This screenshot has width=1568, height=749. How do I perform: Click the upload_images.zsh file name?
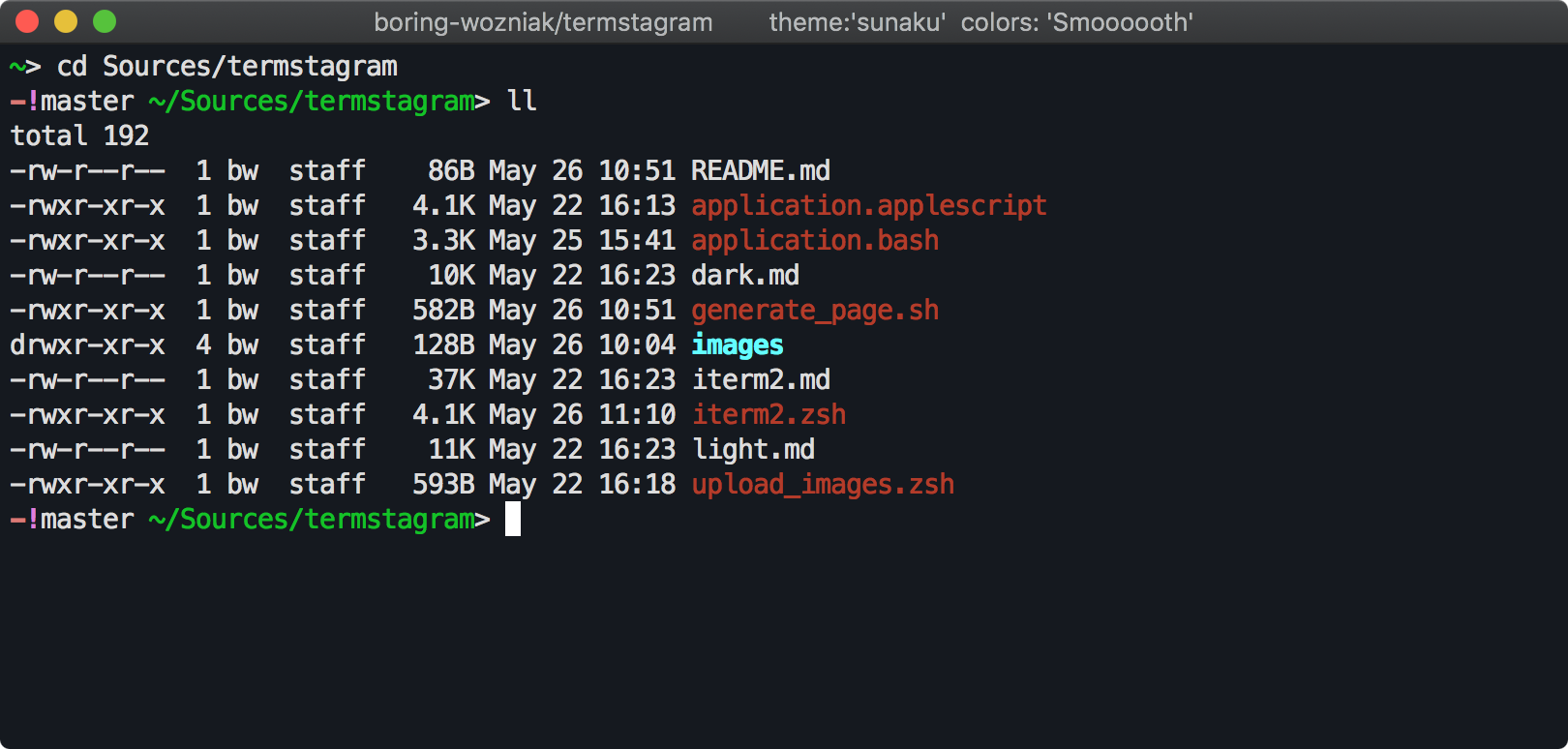[x=823, y=485]
